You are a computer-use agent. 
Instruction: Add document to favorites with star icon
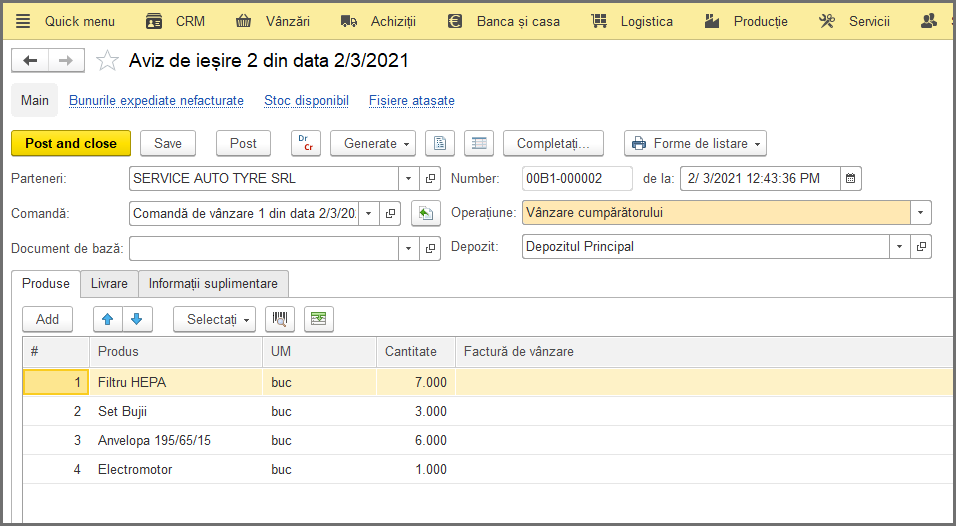107,60
